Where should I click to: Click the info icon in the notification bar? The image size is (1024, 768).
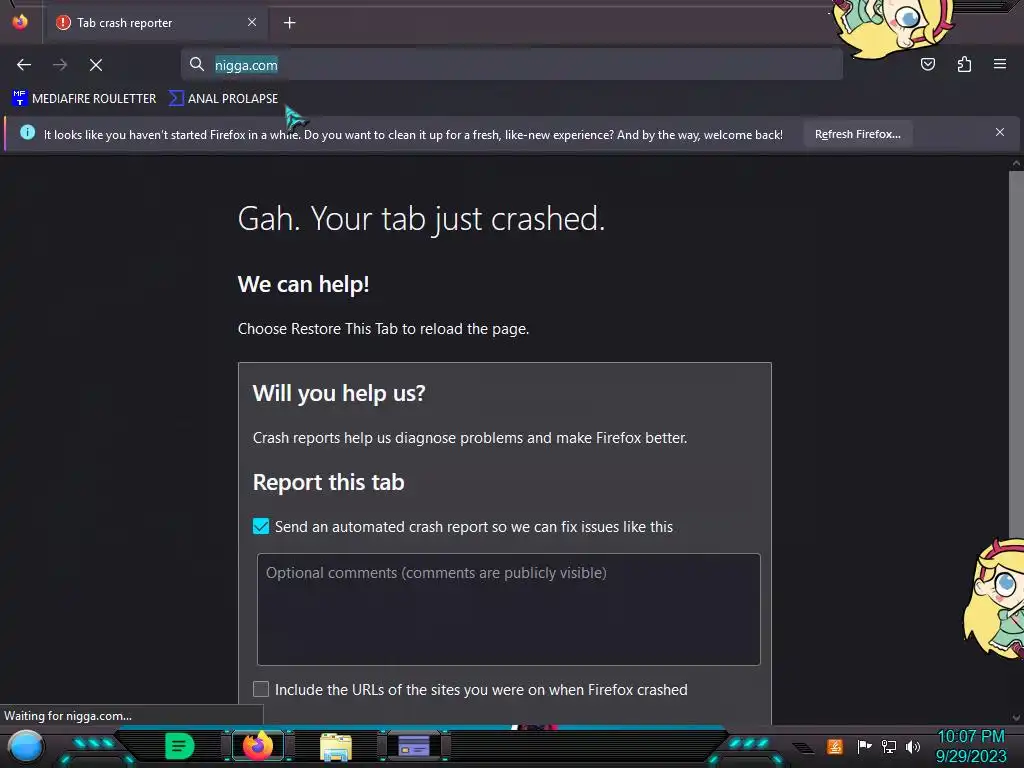point(27,133)
